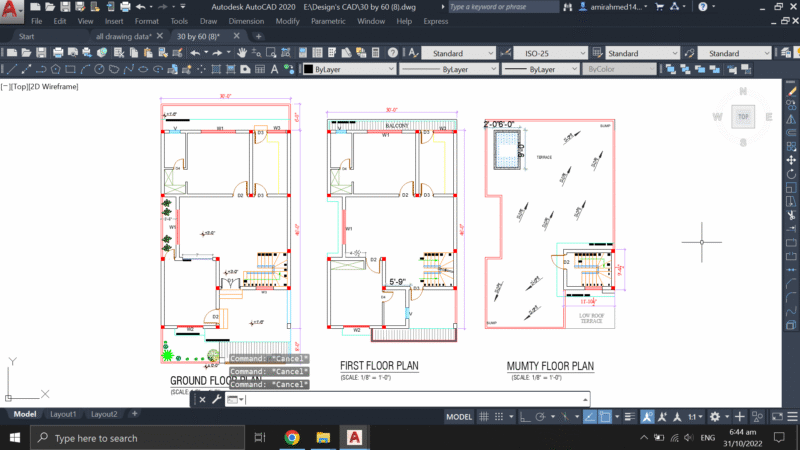The height and width of the screenshot is (450, 800).
Task: Open the Text Style Standard dropdown
Action: coord(458,53)
